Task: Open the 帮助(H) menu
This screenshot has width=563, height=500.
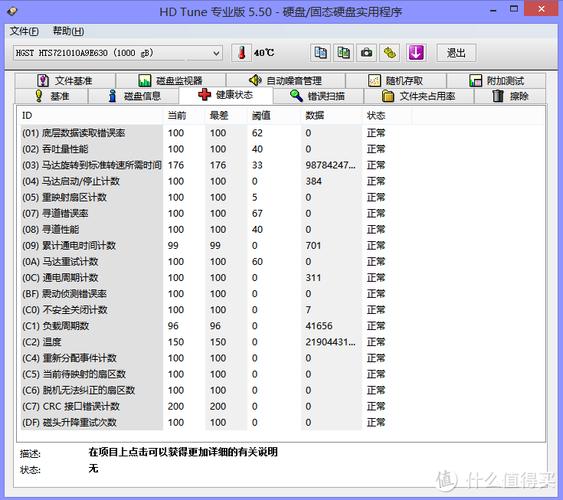Action: pos(69,31)
